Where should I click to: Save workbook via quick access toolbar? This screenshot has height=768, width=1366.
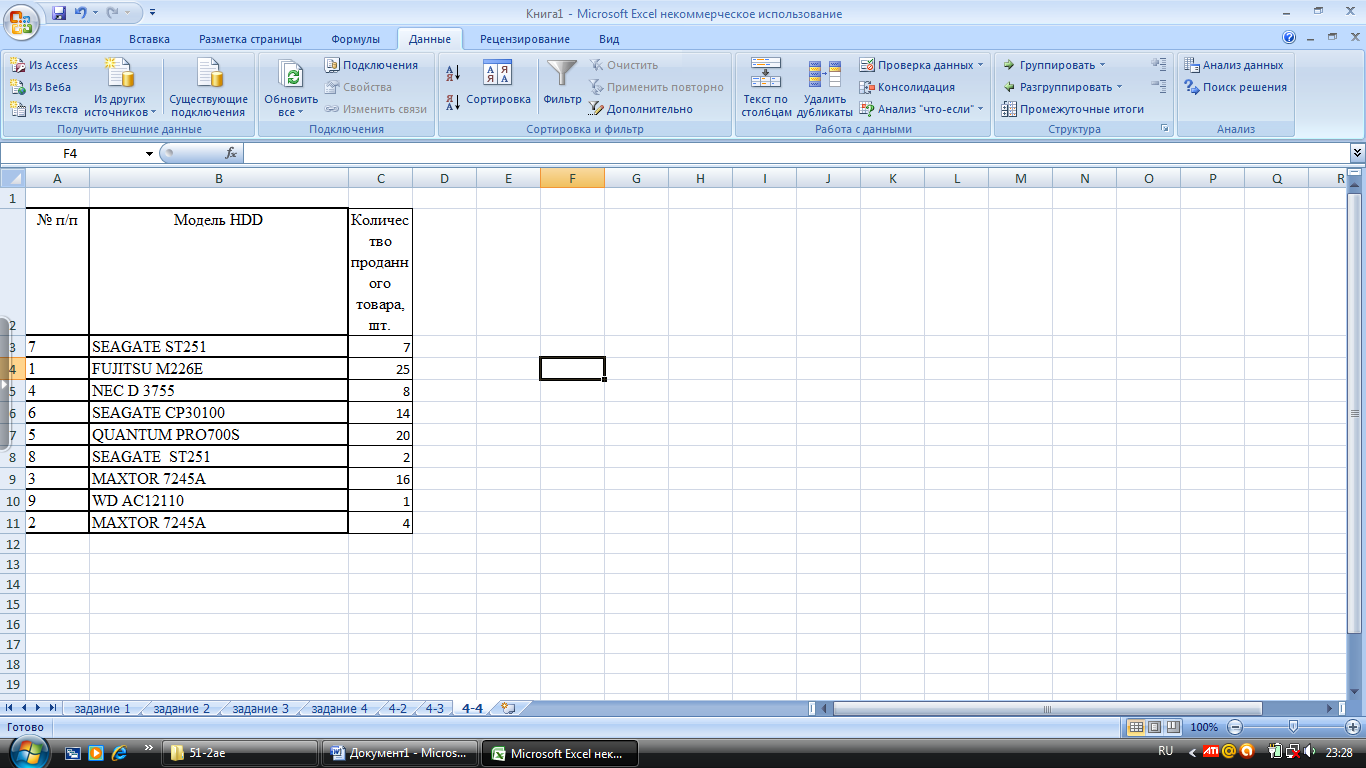pos(59,14)
